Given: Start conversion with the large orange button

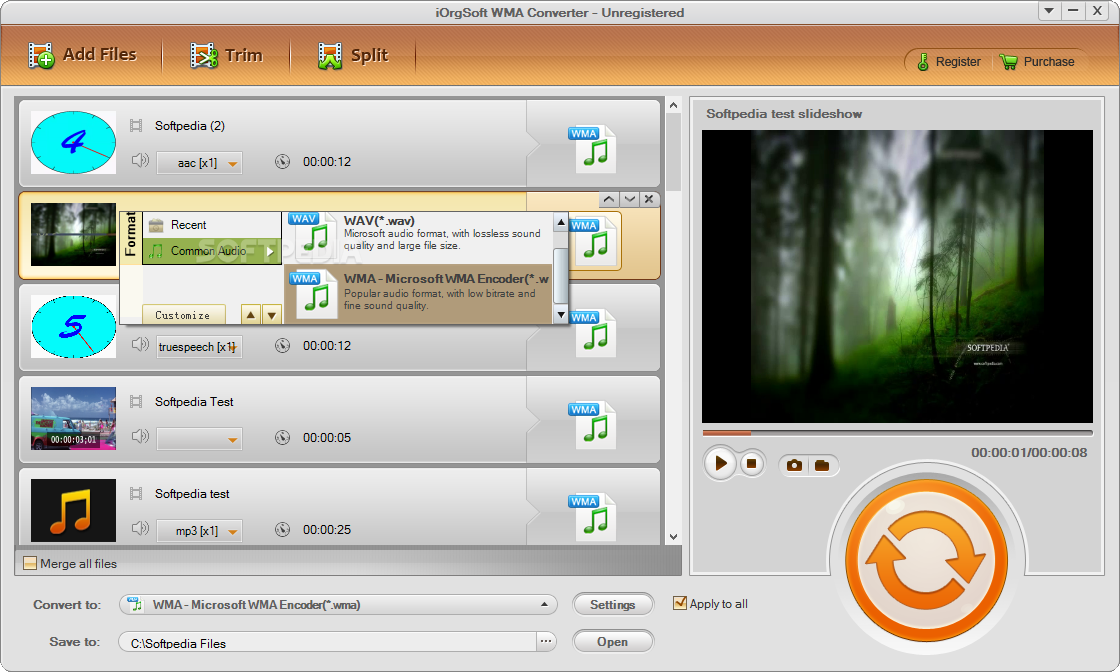Looking at the screenshot, I should [x=926, y=560].
